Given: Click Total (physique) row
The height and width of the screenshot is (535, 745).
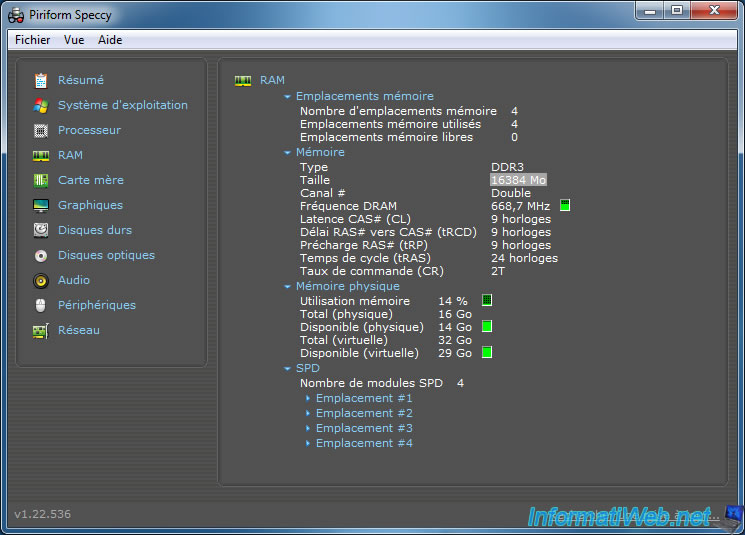Looking at the screenshot, I should (x=386, y=314).
